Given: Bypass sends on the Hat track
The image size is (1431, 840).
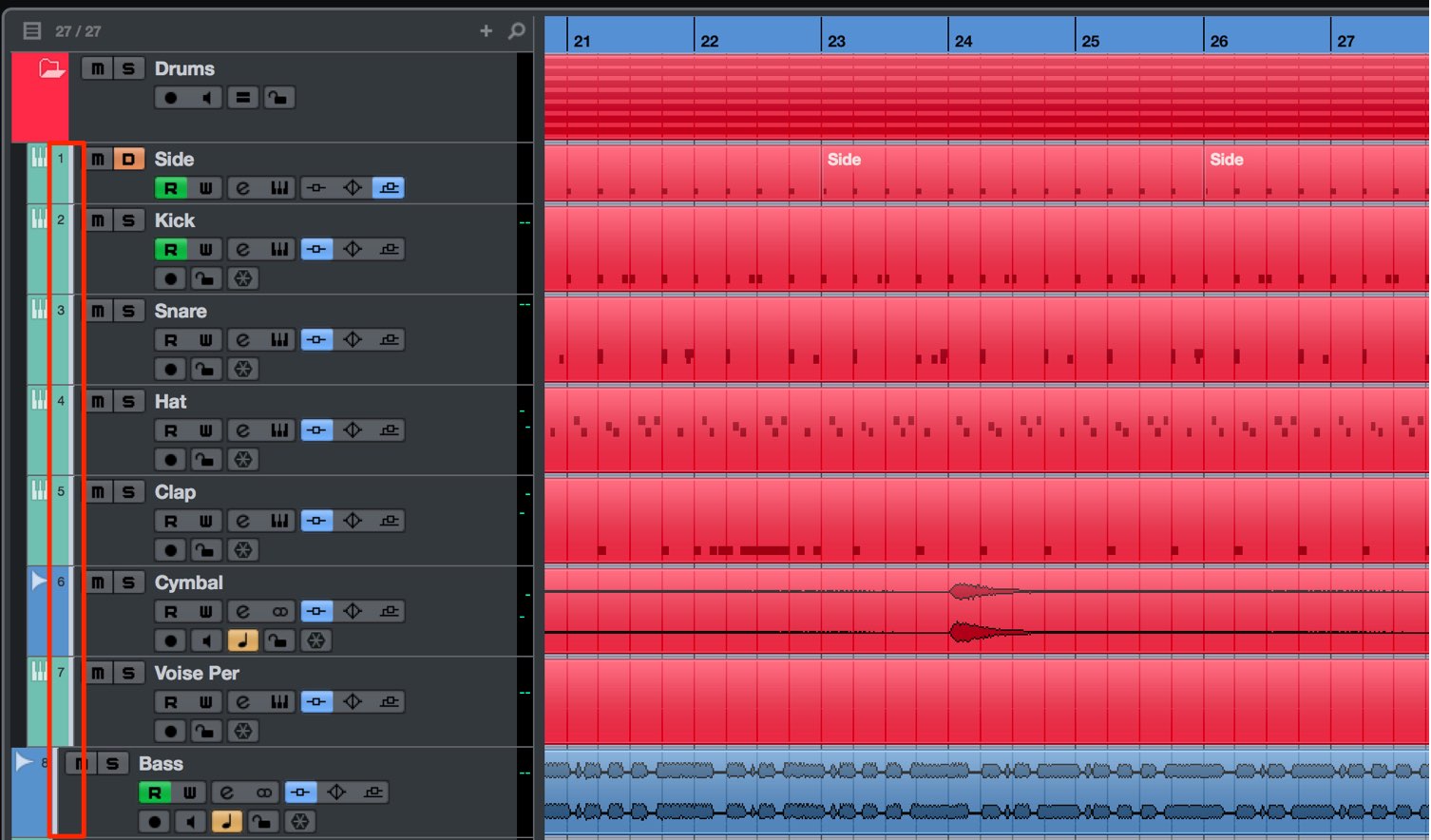Looking at the screenshot, I should point(389,430).
